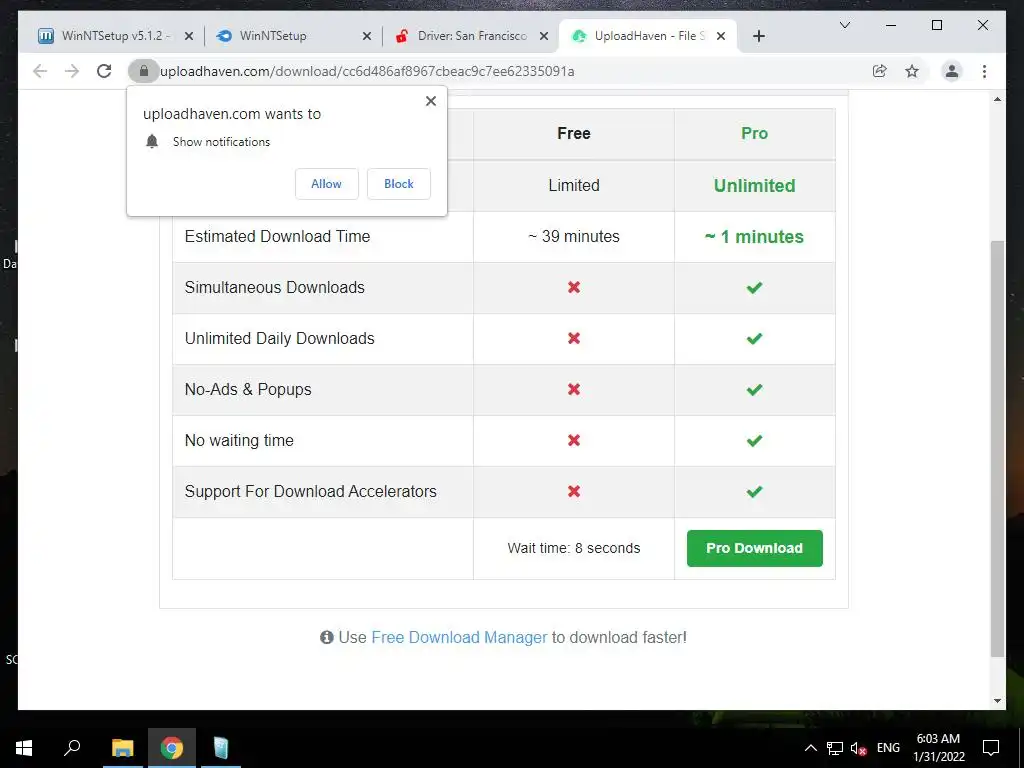Viewport: 1024px width, 768px height.
Task: Click the Pro column header
Action: pos(754,133)
